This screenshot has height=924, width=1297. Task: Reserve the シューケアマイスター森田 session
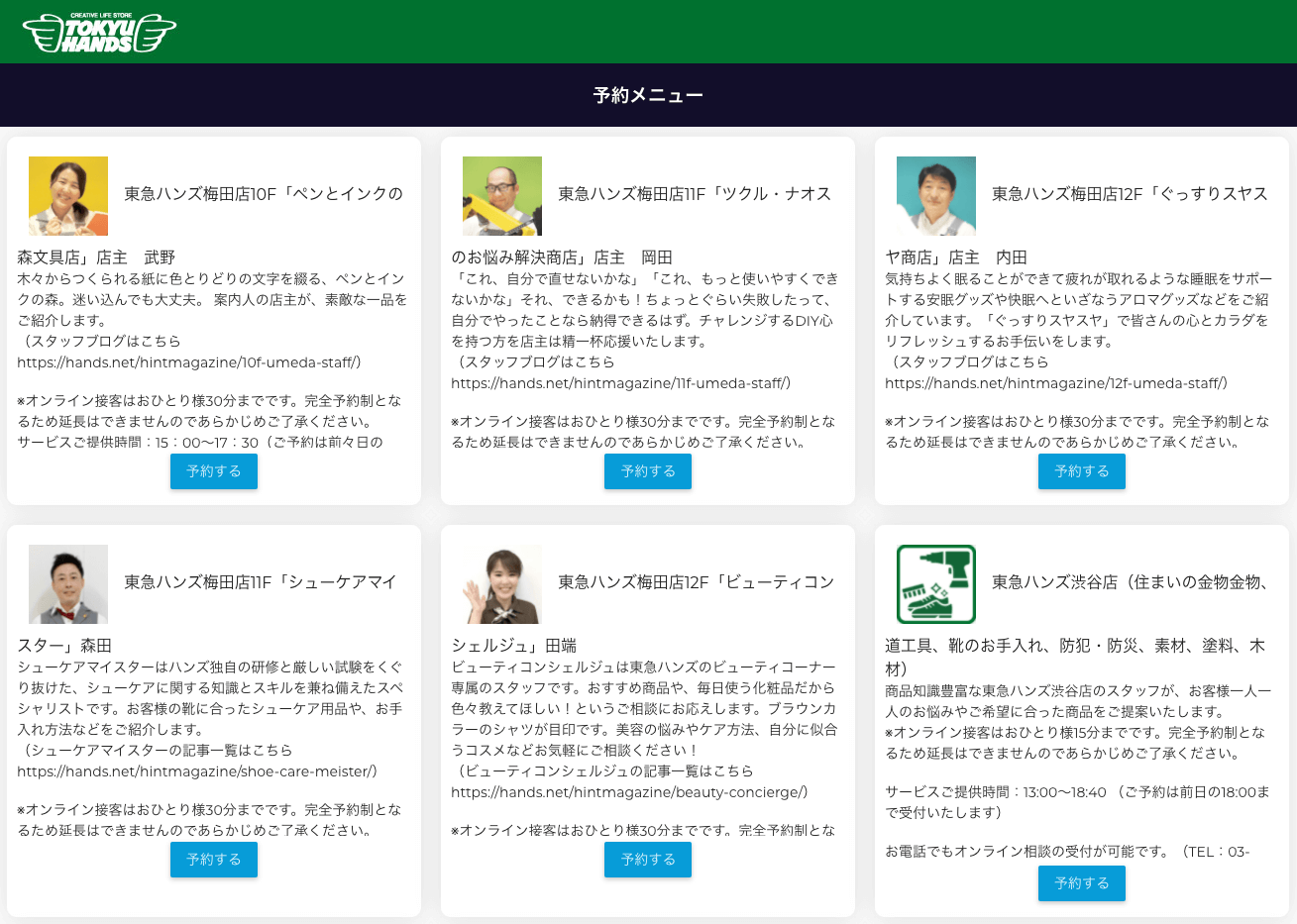[214, 860]
